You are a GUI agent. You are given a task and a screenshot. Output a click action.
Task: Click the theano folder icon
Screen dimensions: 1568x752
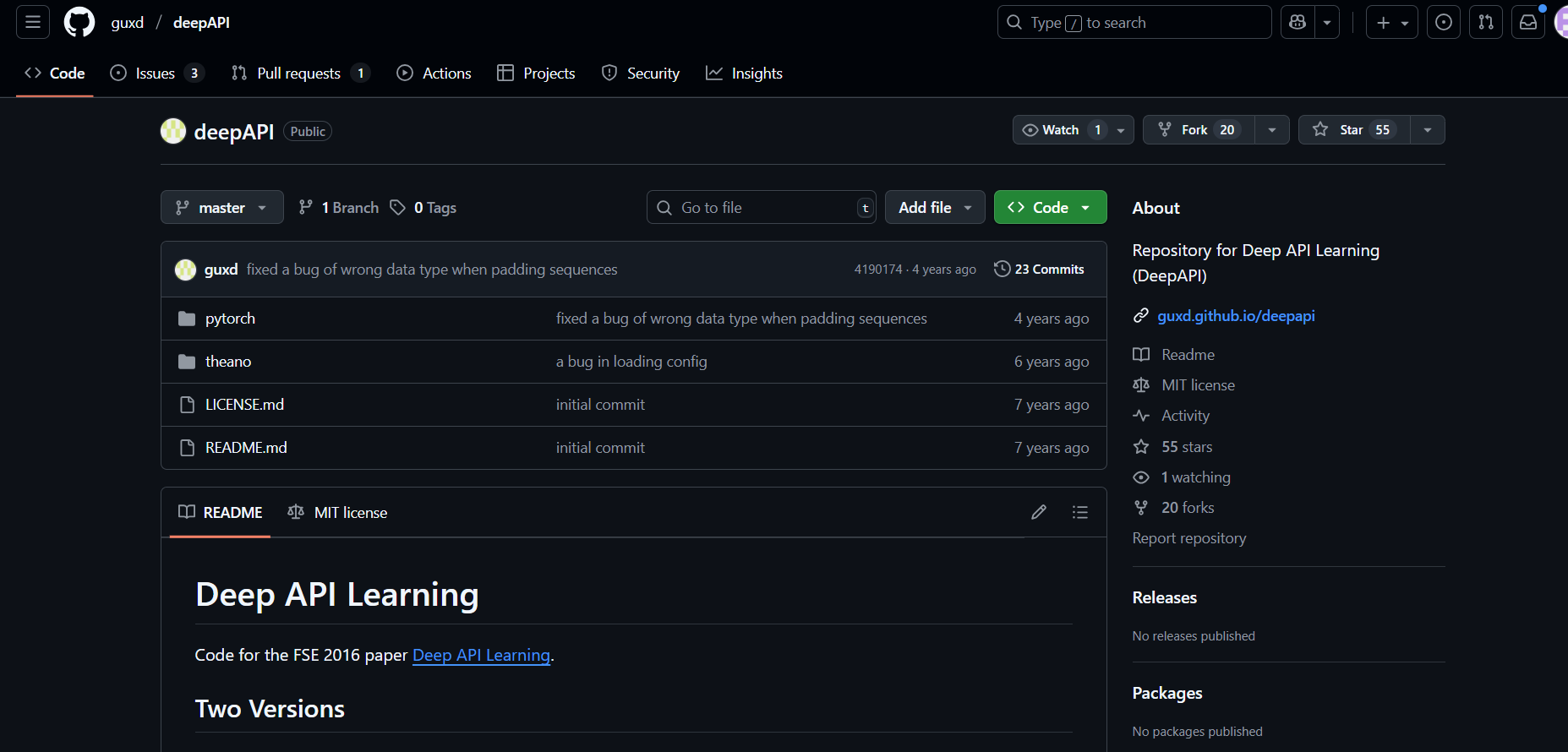(187, 362)
